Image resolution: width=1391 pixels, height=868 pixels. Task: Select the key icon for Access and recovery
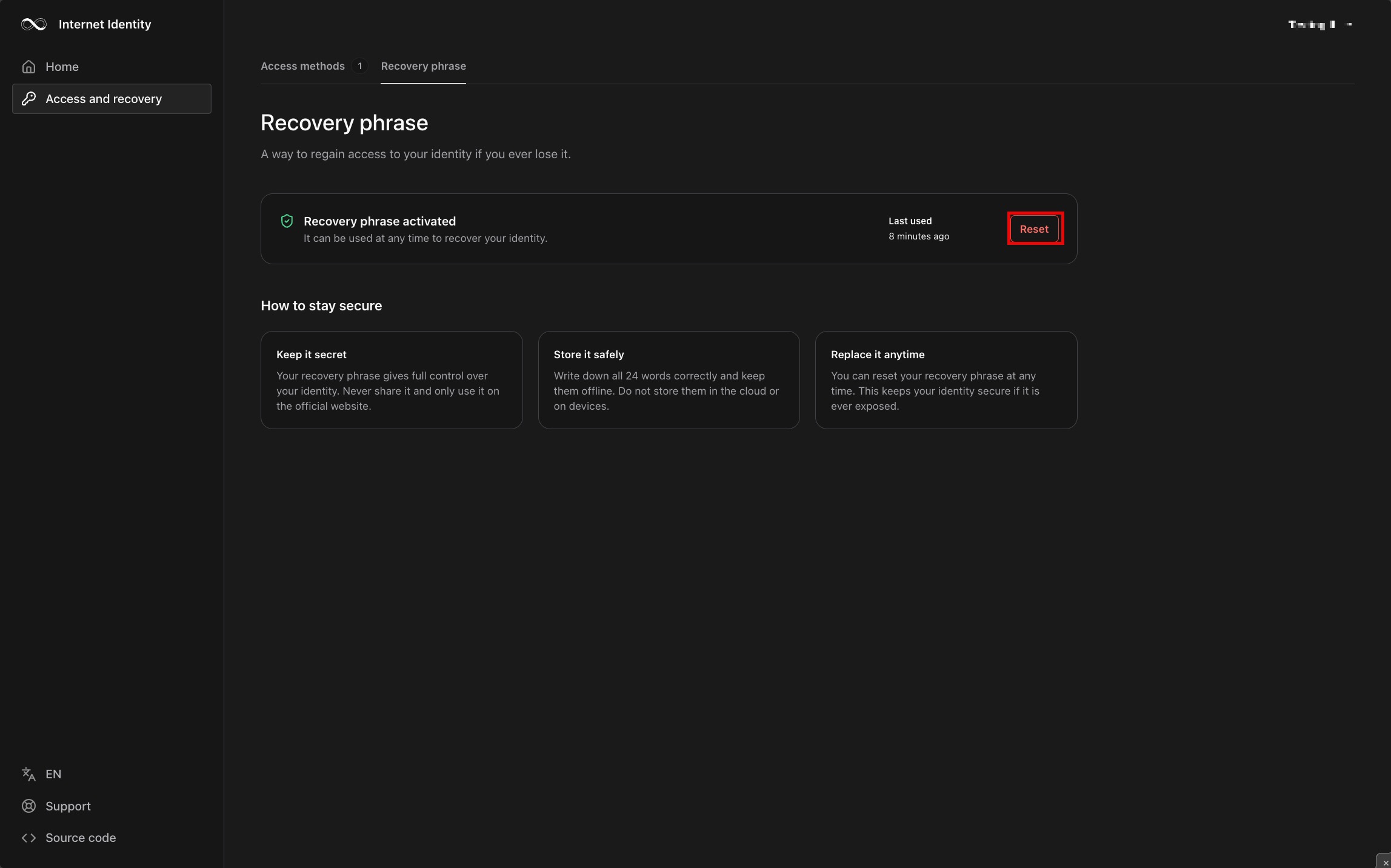[x=28, y=99]
